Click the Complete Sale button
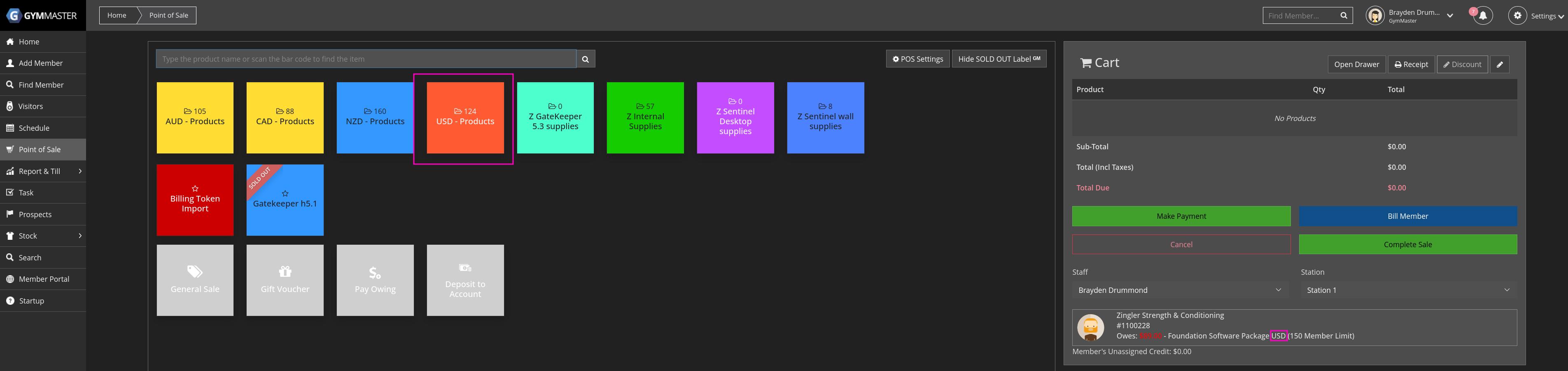Screen dimensions: 1568x371 (x=1407, y=244)
